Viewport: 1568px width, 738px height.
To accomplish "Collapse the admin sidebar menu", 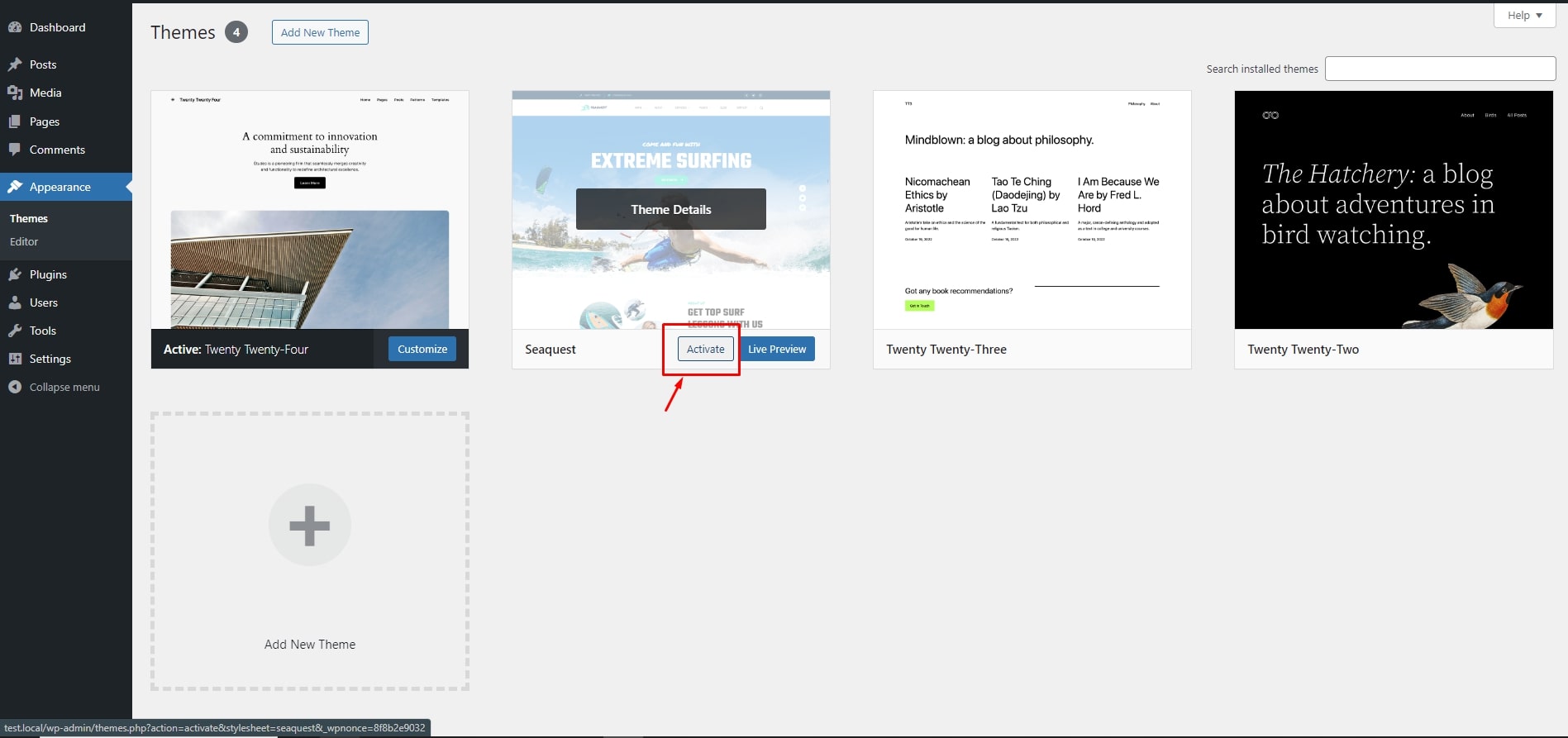I will [66, 387].
